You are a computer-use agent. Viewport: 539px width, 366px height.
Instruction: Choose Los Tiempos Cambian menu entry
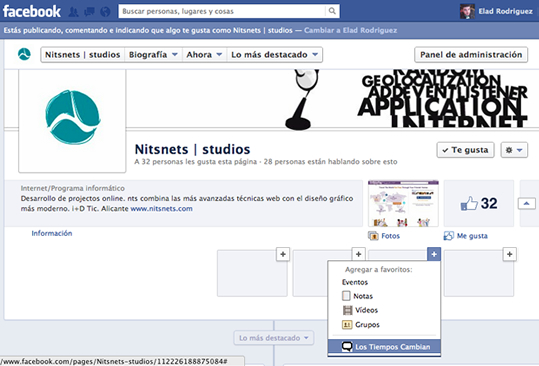384,347
